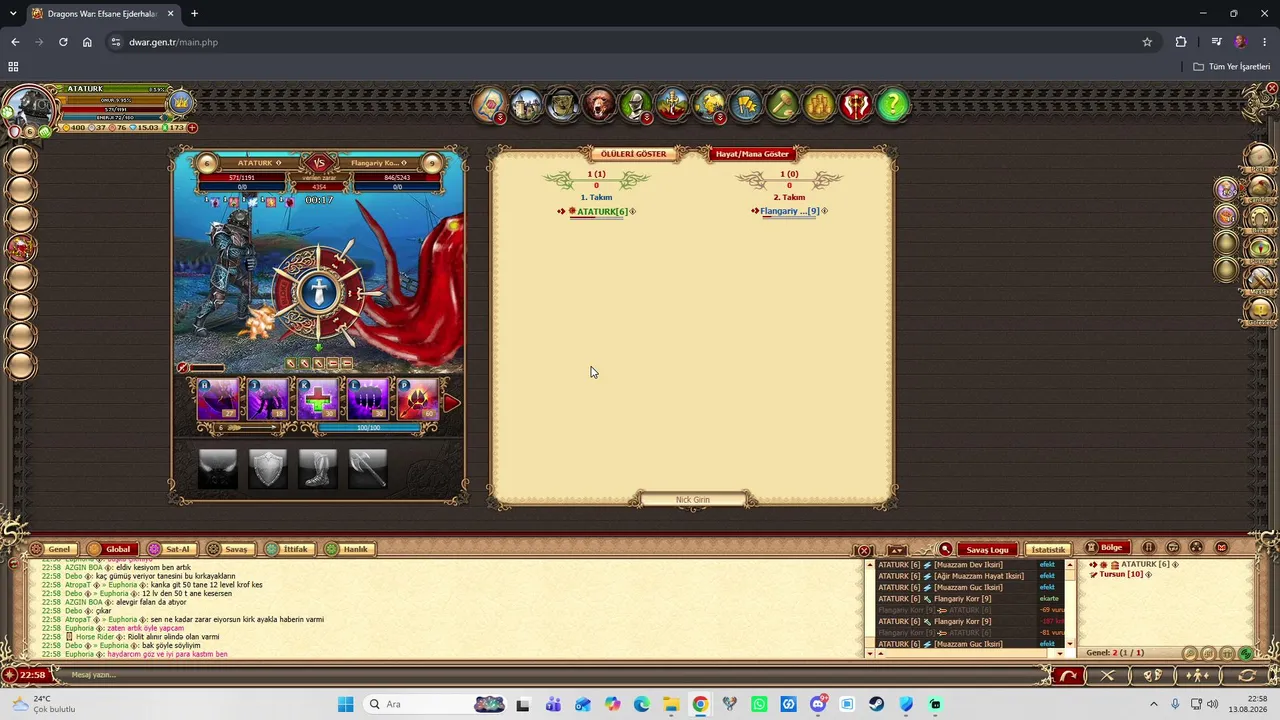The height and width of the screenshot is (720, 1280).
Task: Select the grey shield equipment slot
Action: (x=268, y=468)
